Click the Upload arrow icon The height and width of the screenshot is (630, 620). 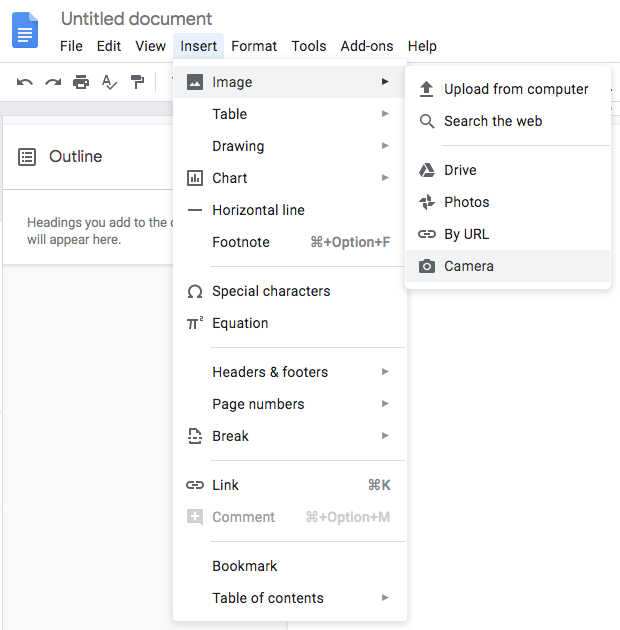pos(426,89)
